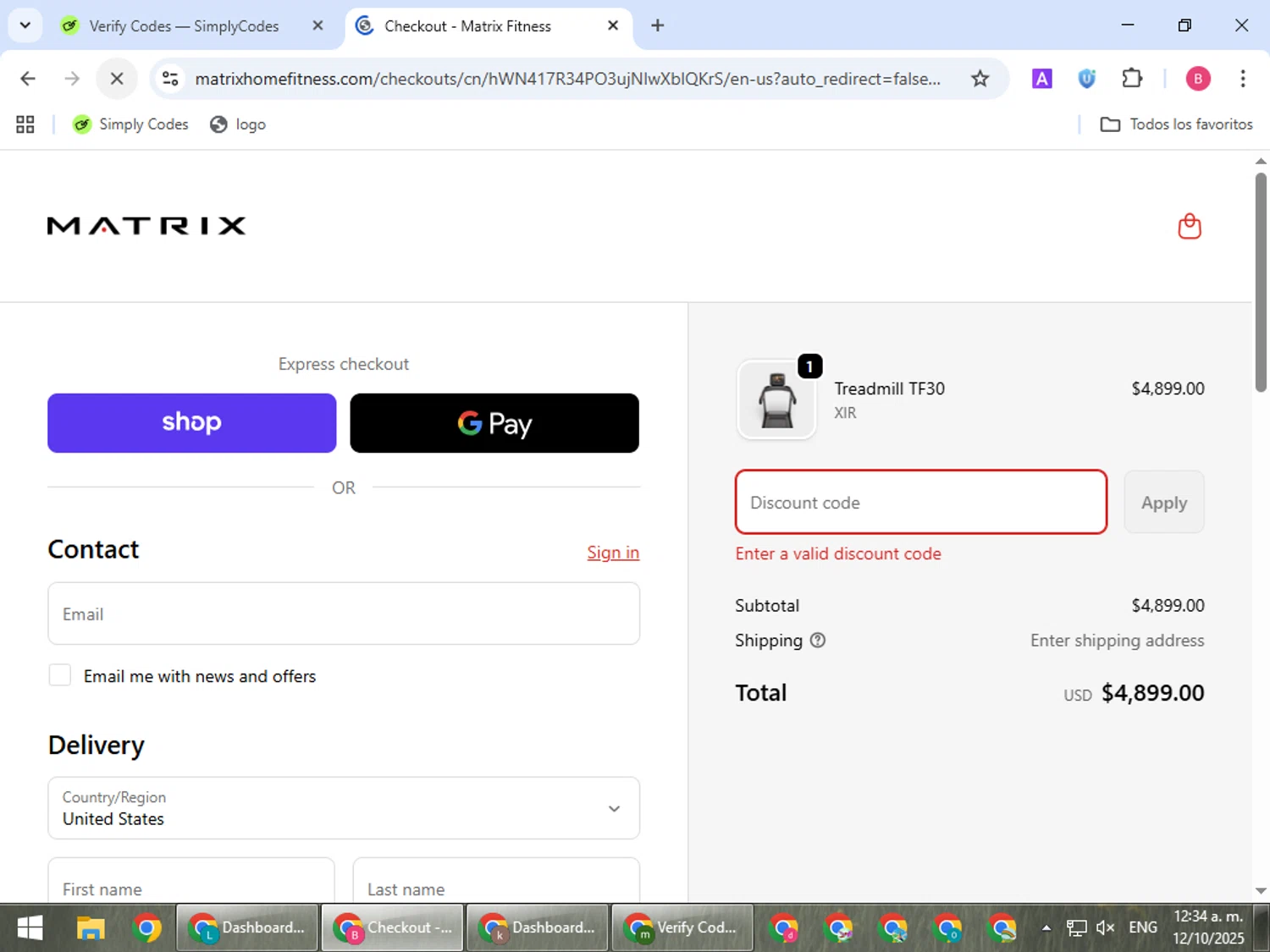Click the Enter shipping address text
Viewport: 1270px width, 952px height.
pos(1117,641)
